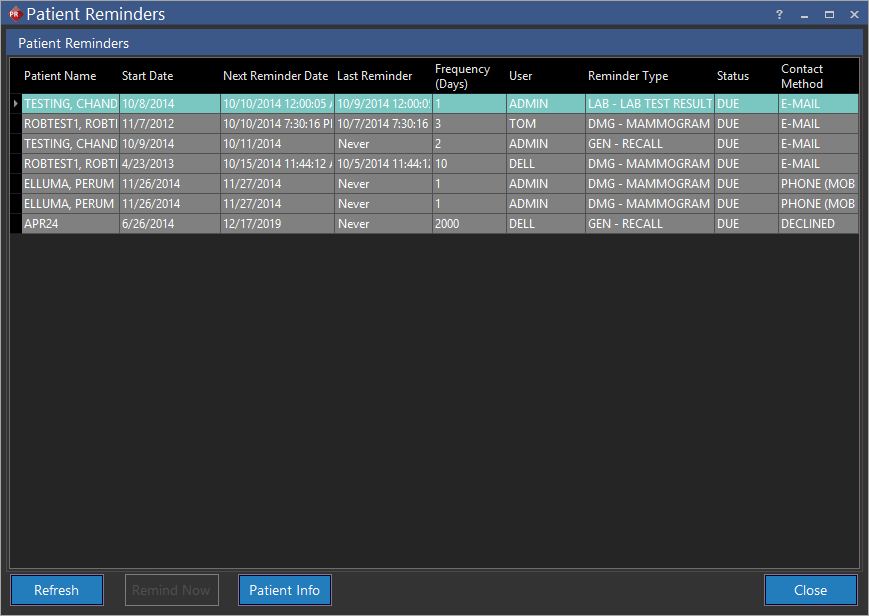Click the Contact Method column header

click(x=802, y=76)
